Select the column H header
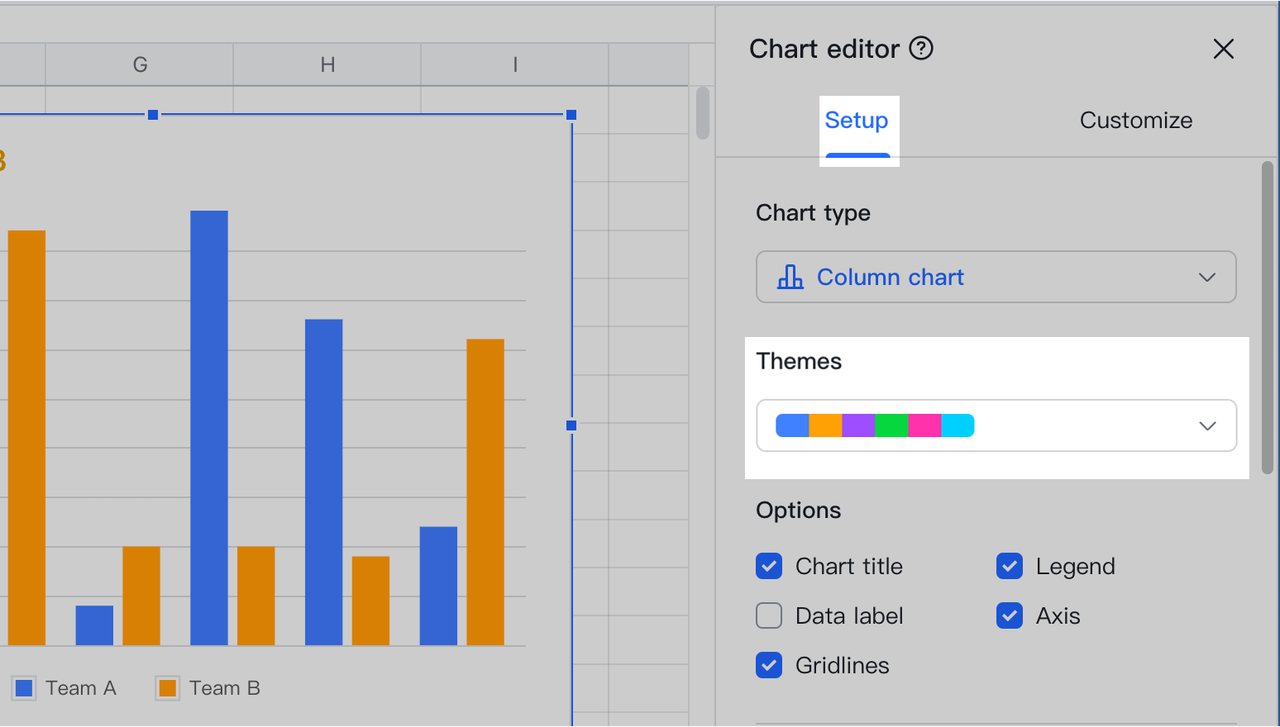 click(x=327, y=64)
